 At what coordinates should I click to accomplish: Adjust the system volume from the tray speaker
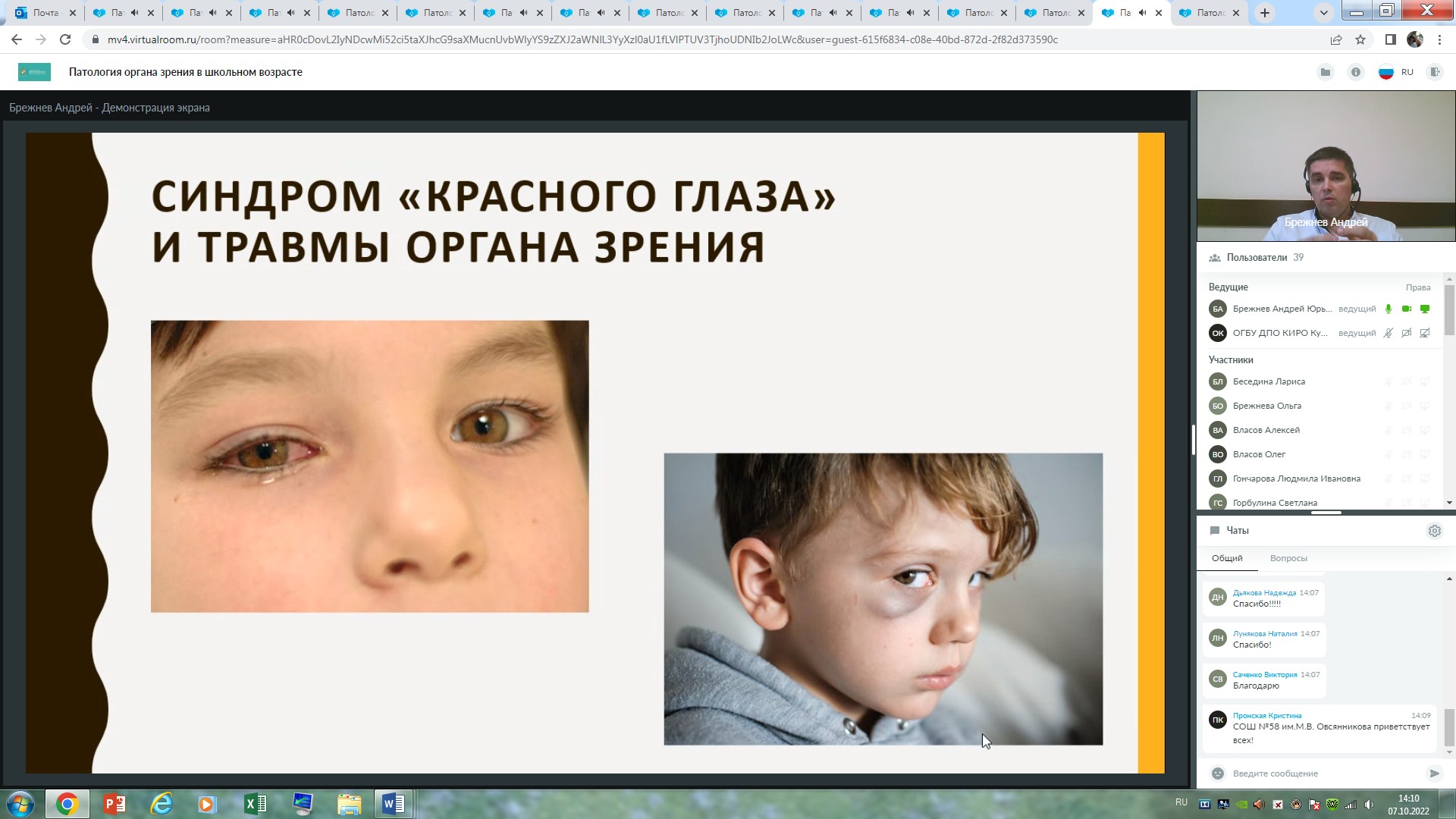point(1369,805)
